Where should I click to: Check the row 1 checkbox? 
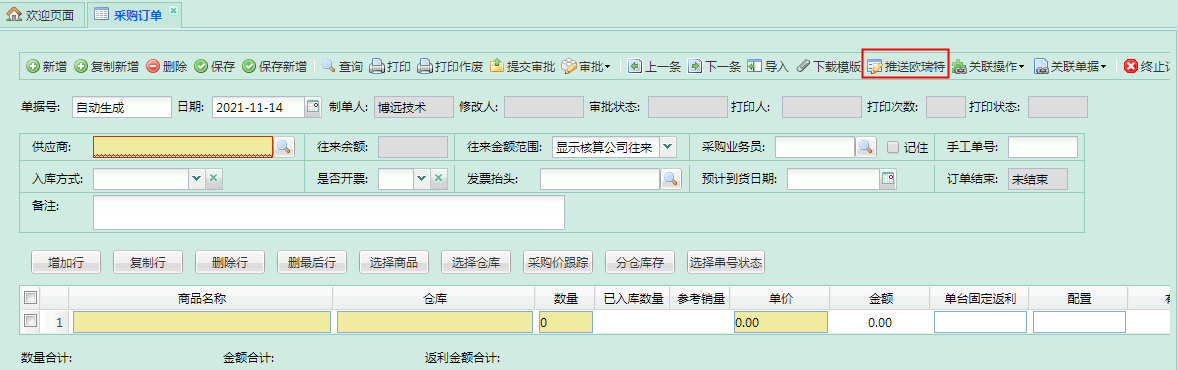[31, 321]
